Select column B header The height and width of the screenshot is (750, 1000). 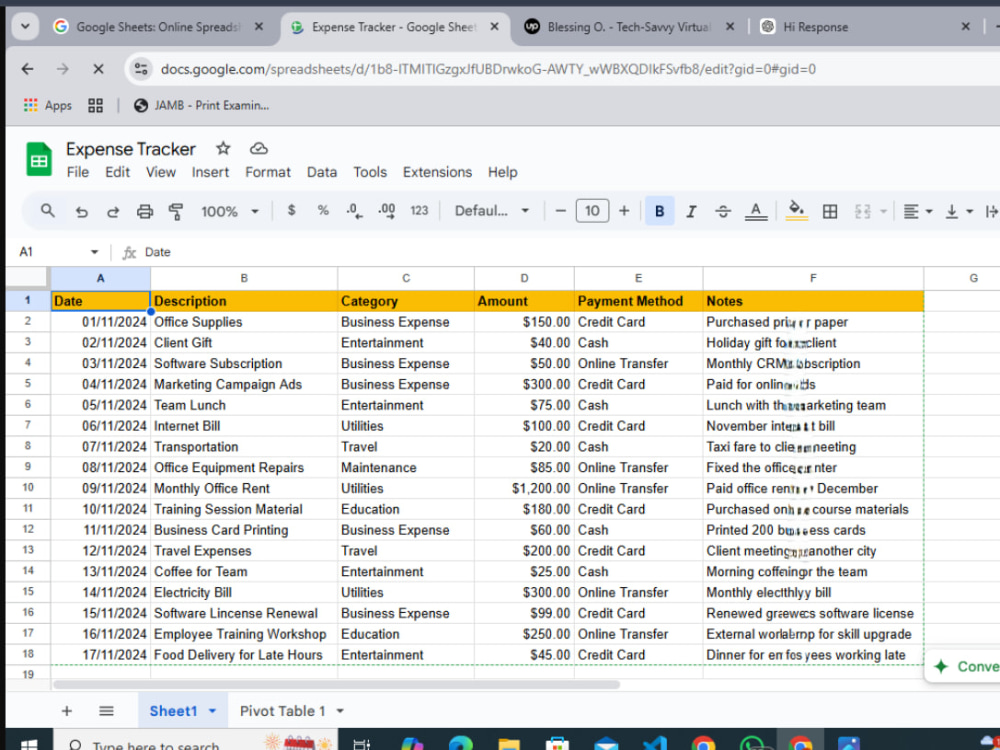[x=244, y=278]
